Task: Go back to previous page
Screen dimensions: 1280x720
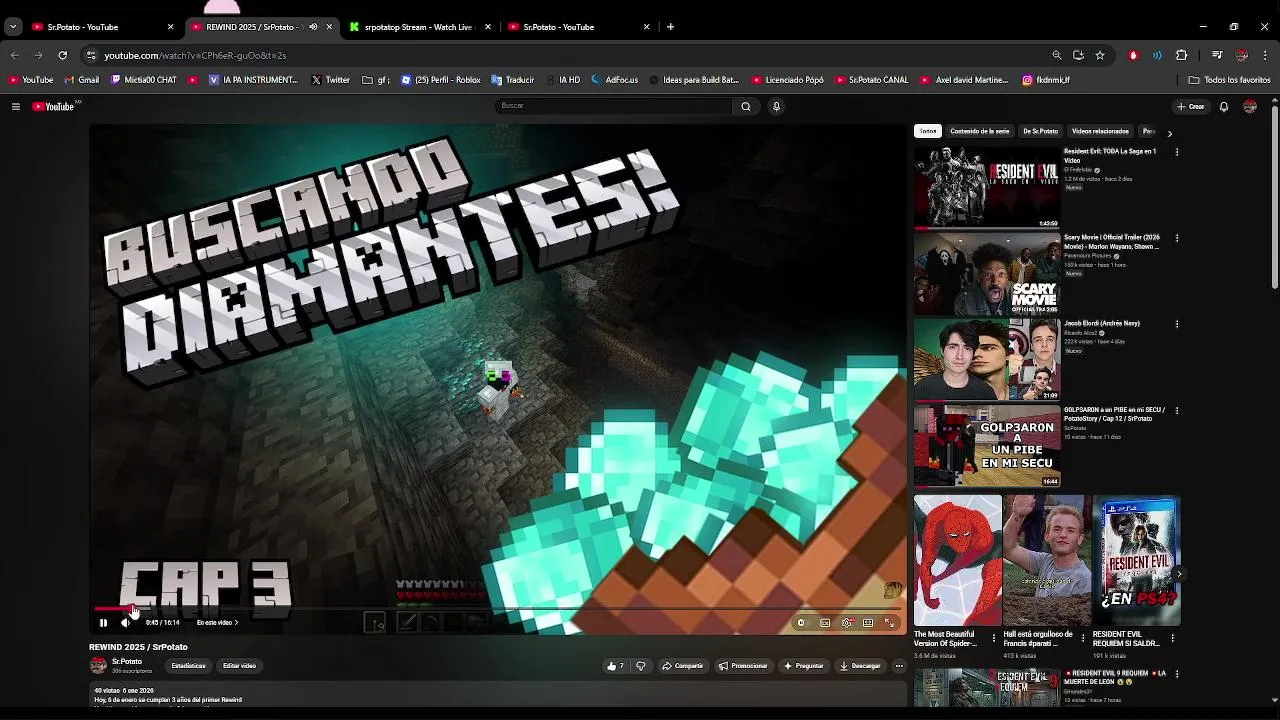Action: tap(14, 55)
